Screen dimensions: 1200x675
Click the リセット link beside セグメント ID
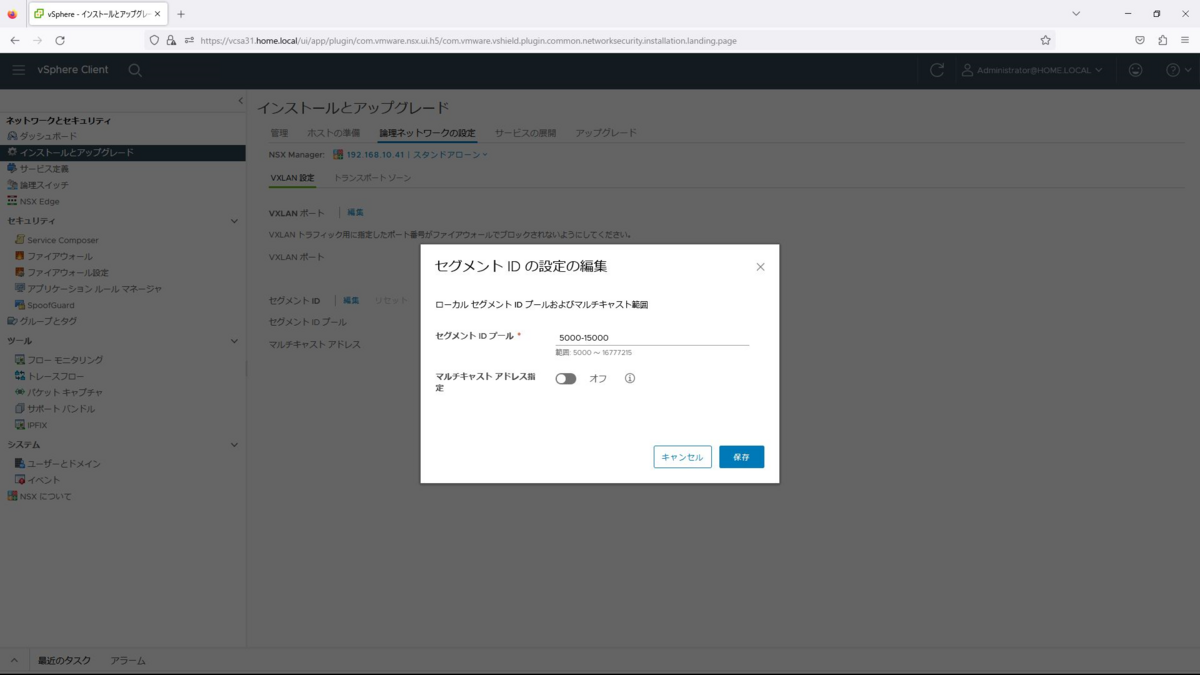coord(391,301)
